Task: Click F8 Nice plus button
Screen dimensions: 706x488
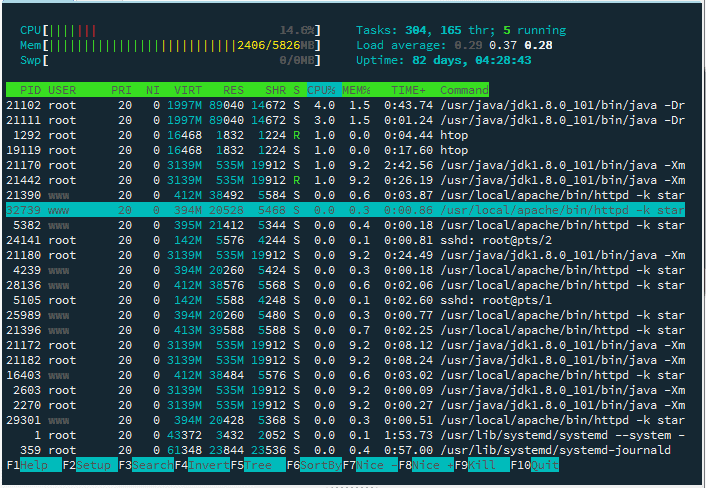Action: coord(426,465)
